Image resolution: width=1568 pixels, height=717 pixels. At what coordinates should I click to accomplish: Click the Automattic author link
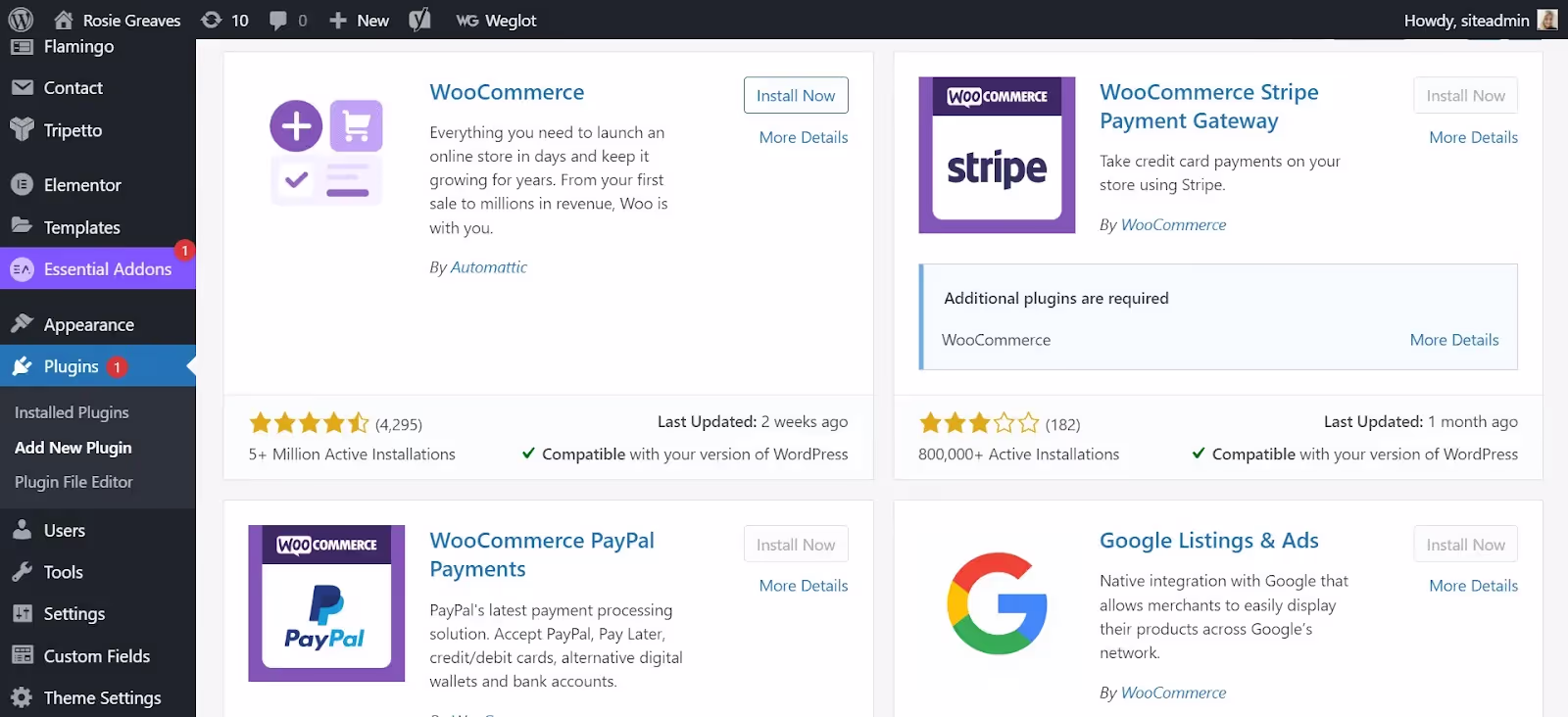(489, 267)
